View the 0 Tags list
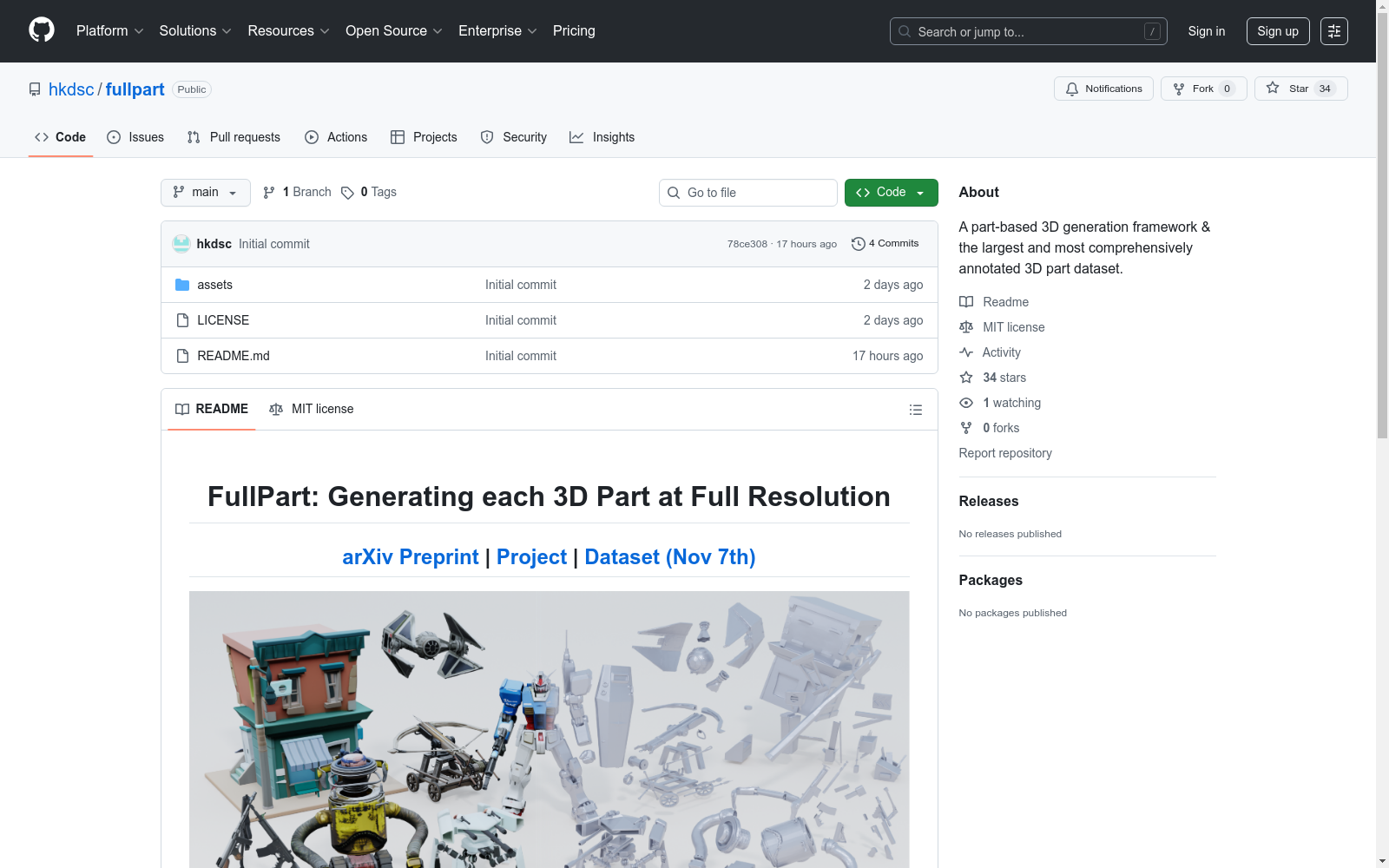 click(x=369, y=193)
